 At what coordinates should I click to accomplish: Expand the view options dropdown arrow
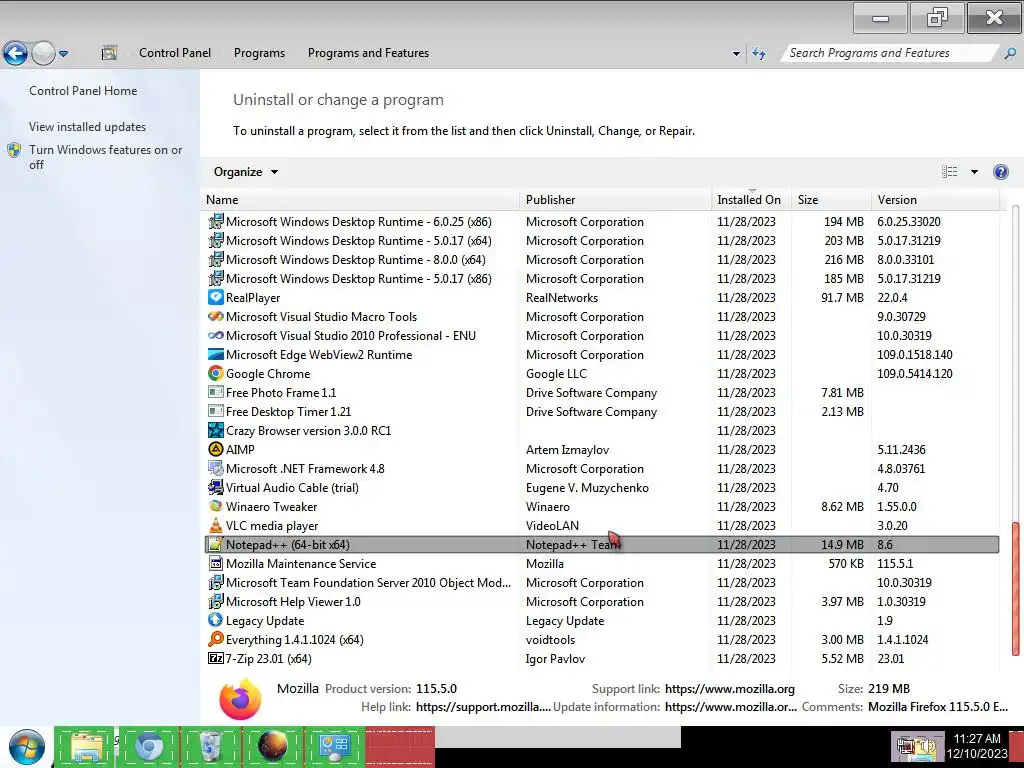[x=974, y=172]
